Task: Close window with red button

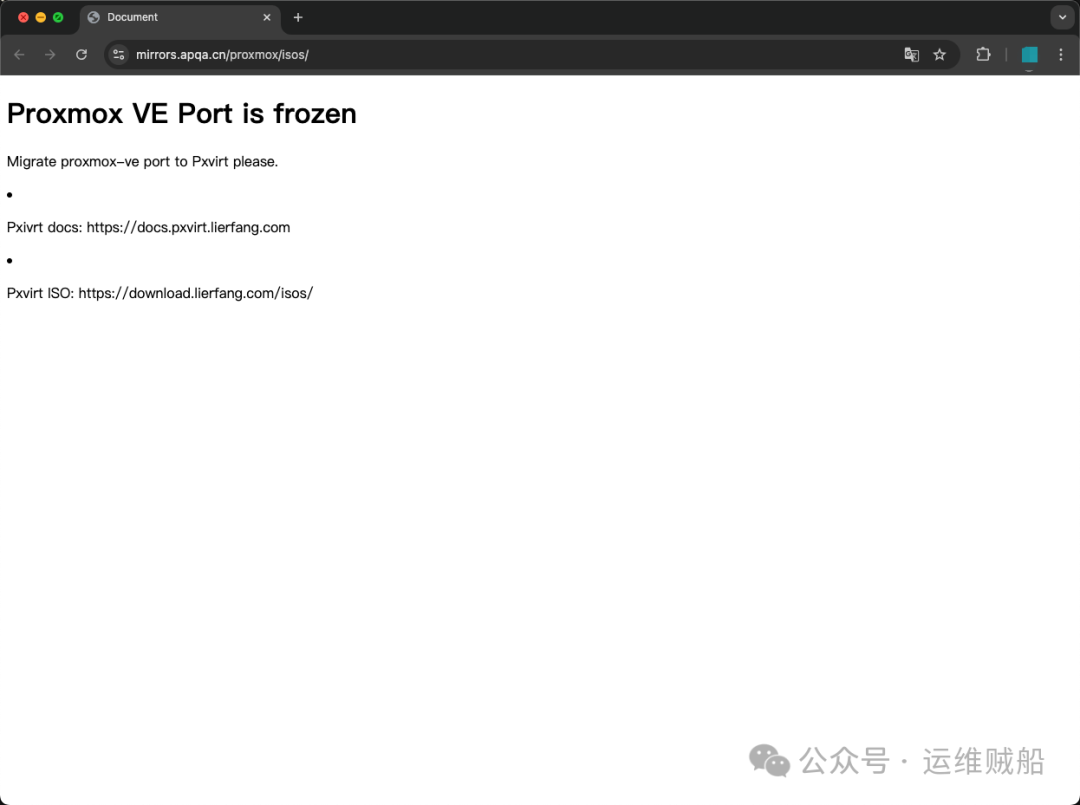Action: click(x=23, y=17)
